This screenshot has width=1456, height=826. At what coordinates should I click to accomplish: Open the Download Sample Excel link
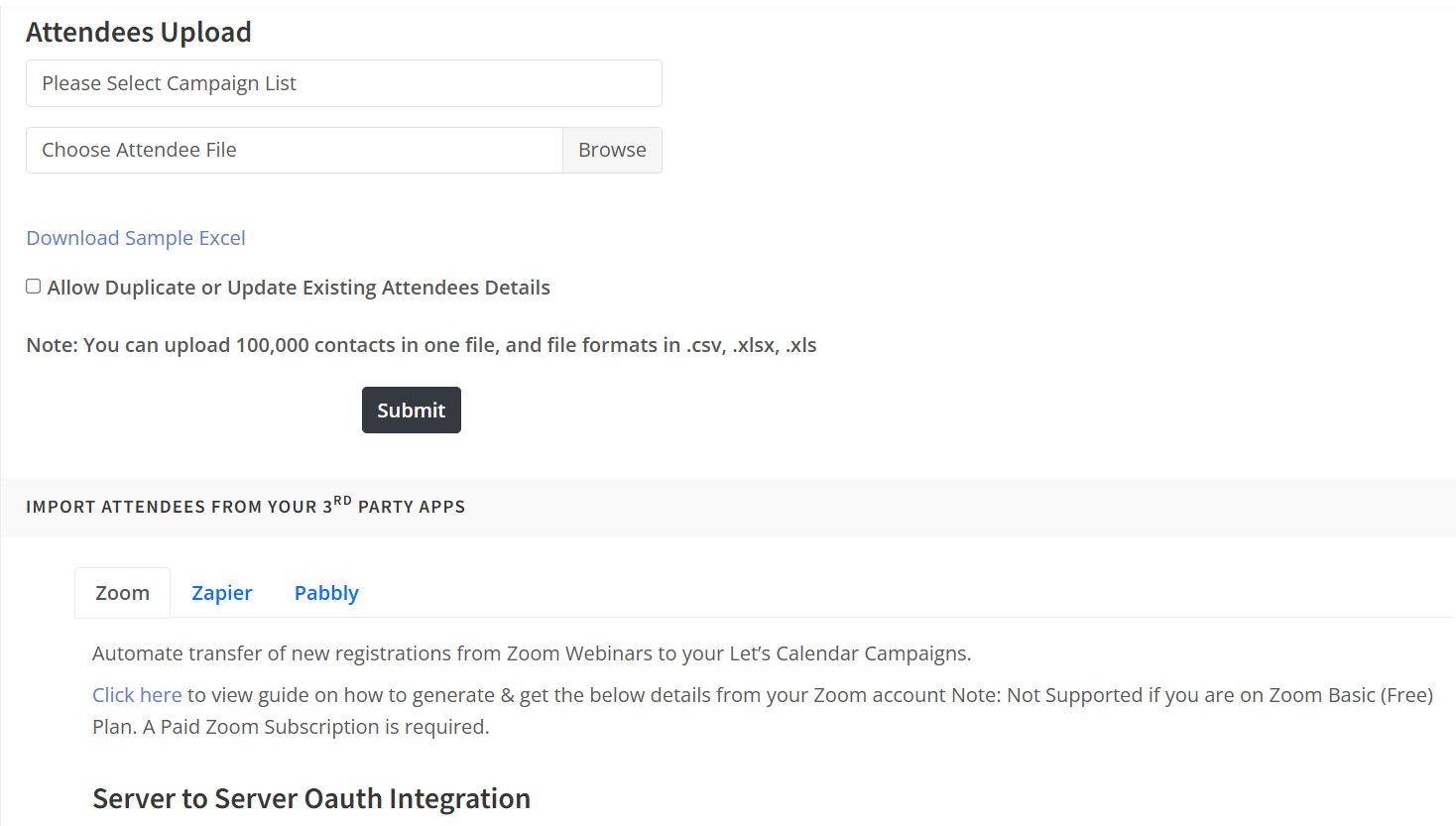tap(136, 238)
